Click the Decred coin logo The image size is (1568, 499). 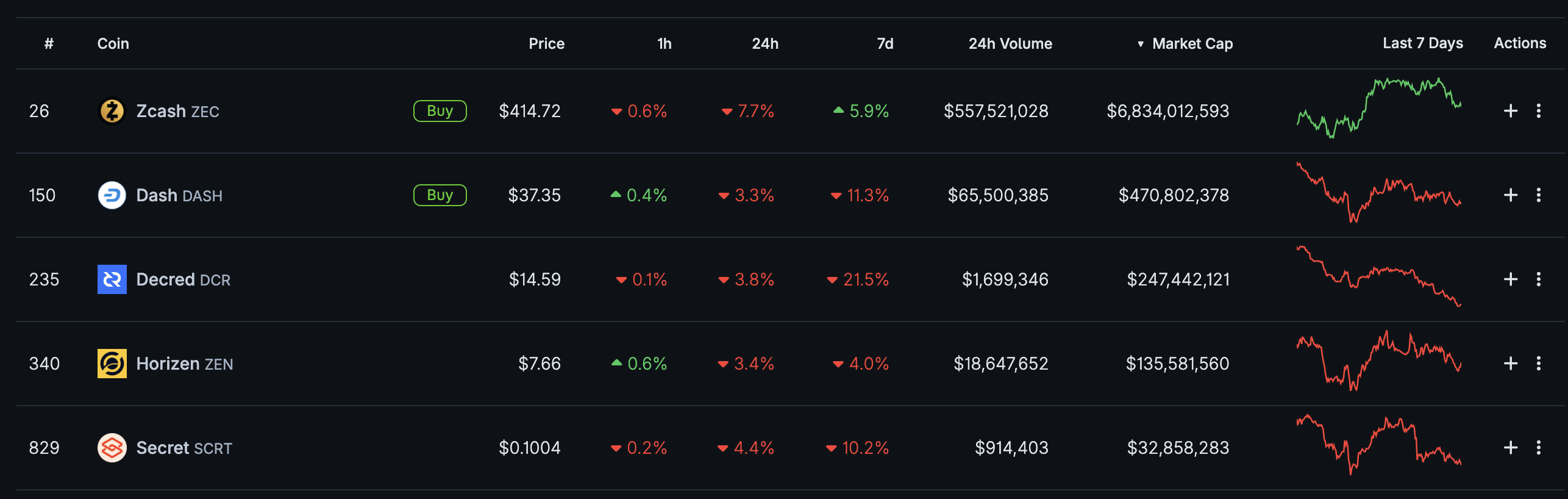(113, 279)
